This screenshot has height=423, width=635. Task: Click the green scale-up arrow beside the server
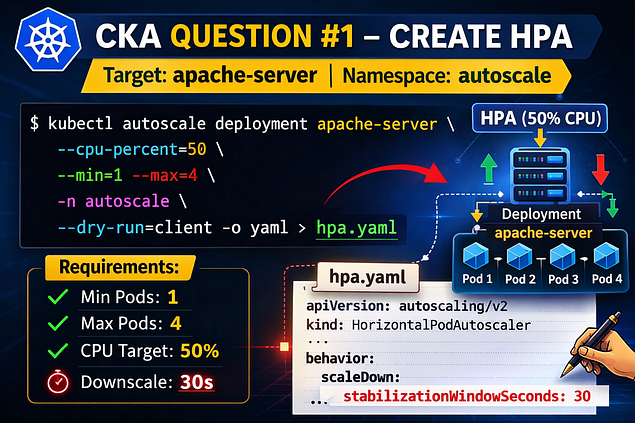[489, 169]
